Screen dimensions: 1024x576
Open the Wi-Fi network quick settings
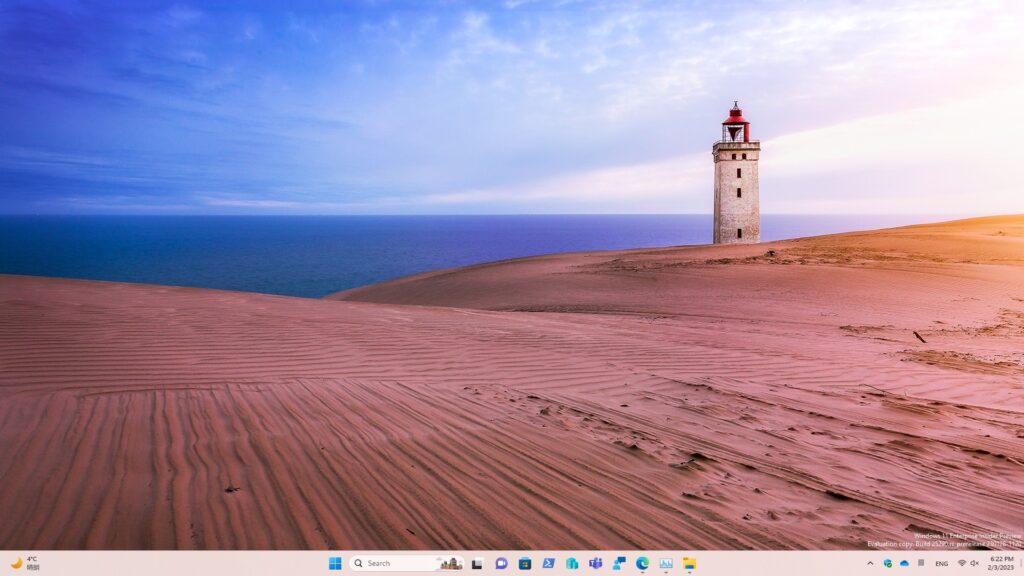pos(962,563)
